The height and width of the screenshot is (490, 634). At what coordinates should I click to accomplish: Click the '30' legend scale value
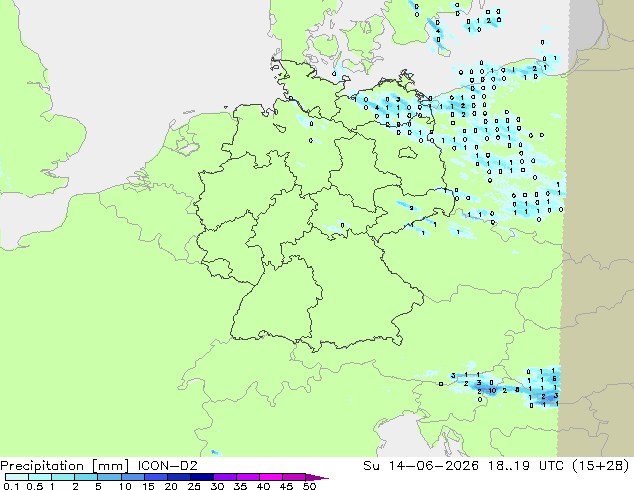coord(218,486)
